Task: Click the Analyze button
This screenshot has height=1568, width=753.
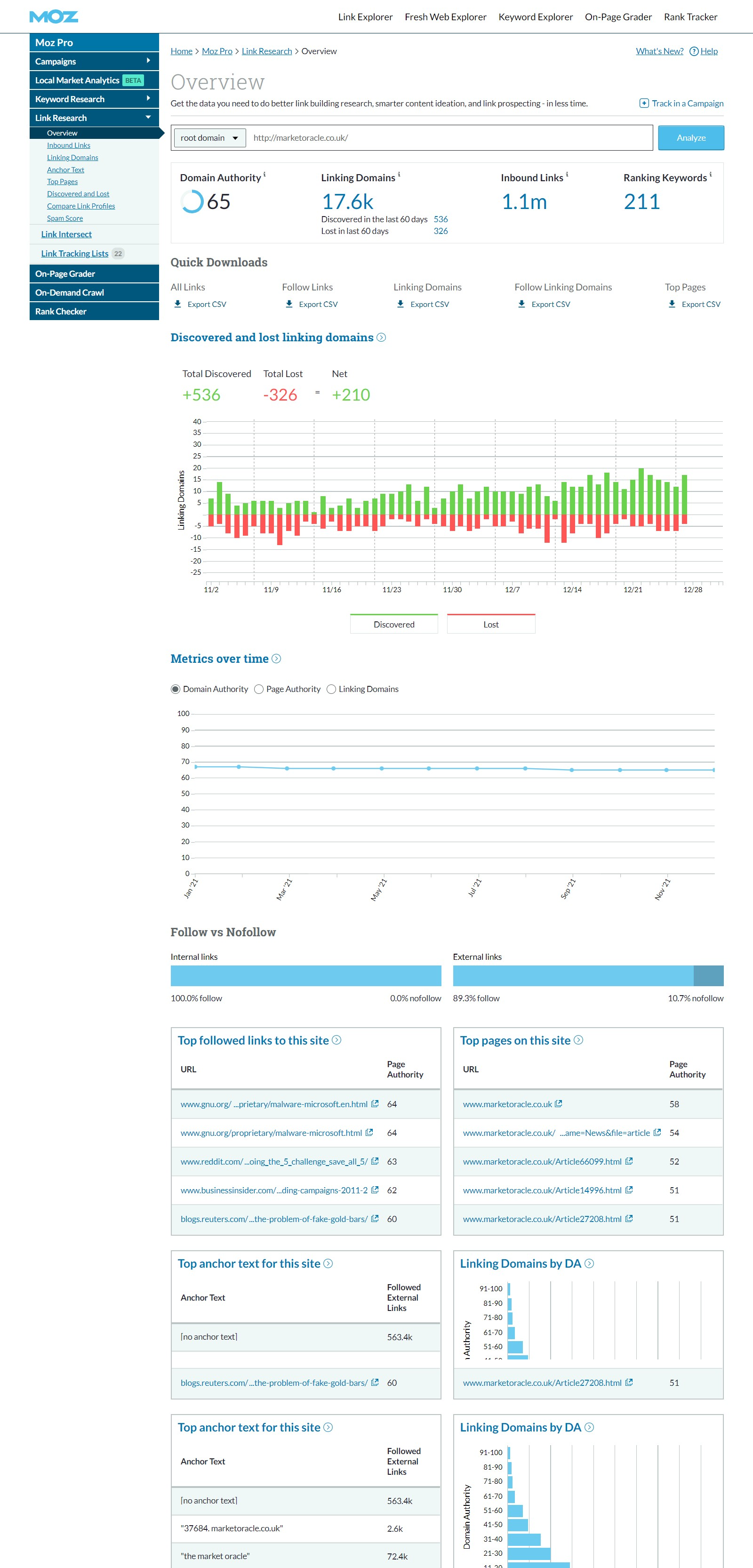Action: (690, 138)
